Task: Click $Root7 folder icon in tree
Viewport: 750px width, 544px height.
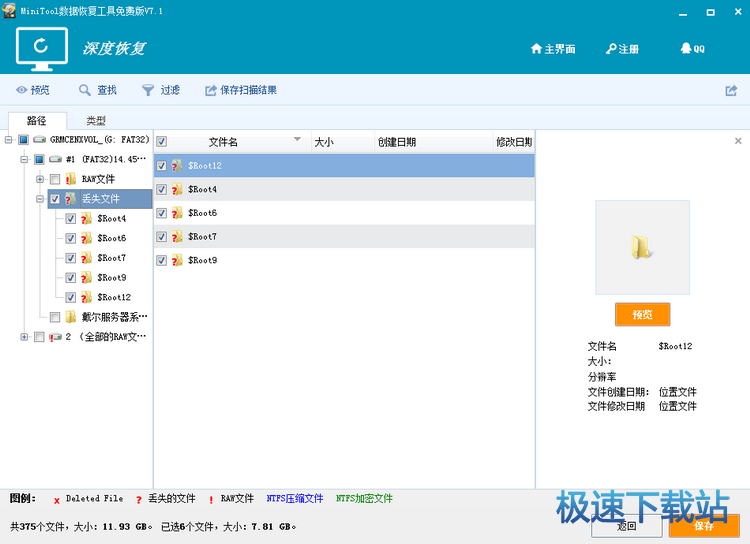Action: (86, 258)
